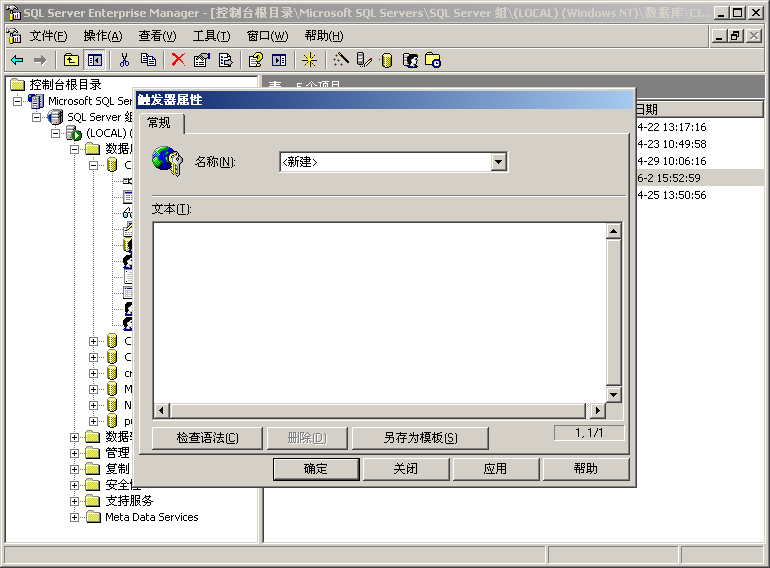
Task: Collapse the 数据库 folder node
Action: pos(75,149)
